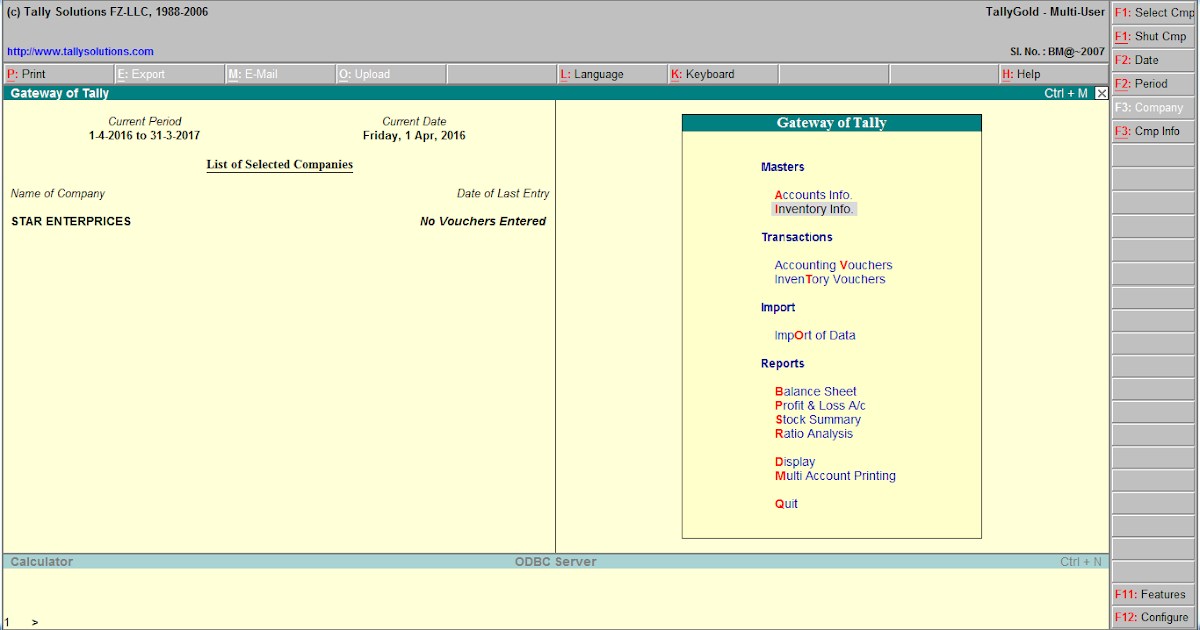Select STAR ENTERPRICES company row
This screenshot has height=630, width=1200.
pyautogui.click(x=278, y=221)
